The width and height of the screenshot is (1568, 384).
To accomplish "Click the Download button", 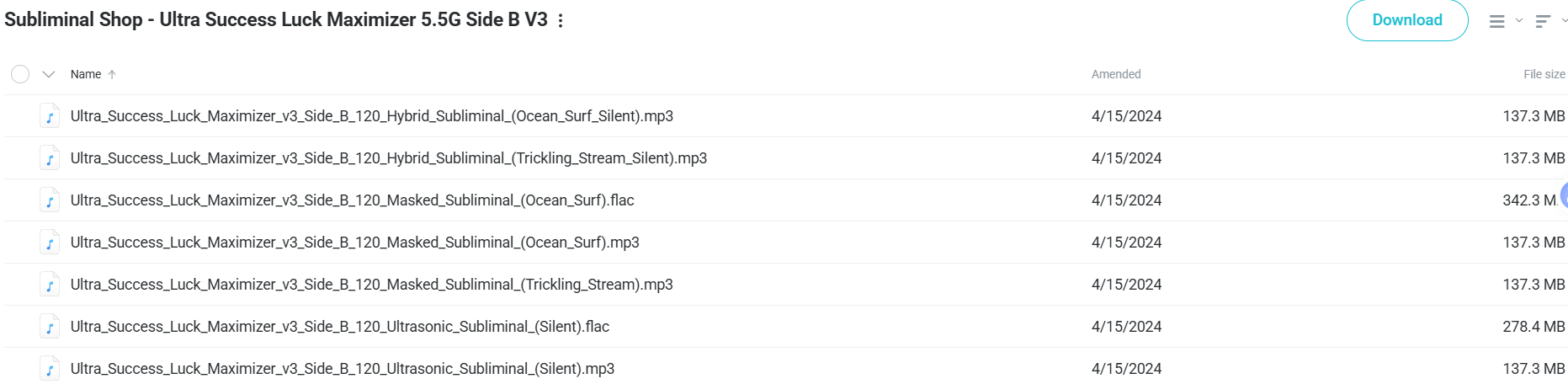I will [1407, 20].
